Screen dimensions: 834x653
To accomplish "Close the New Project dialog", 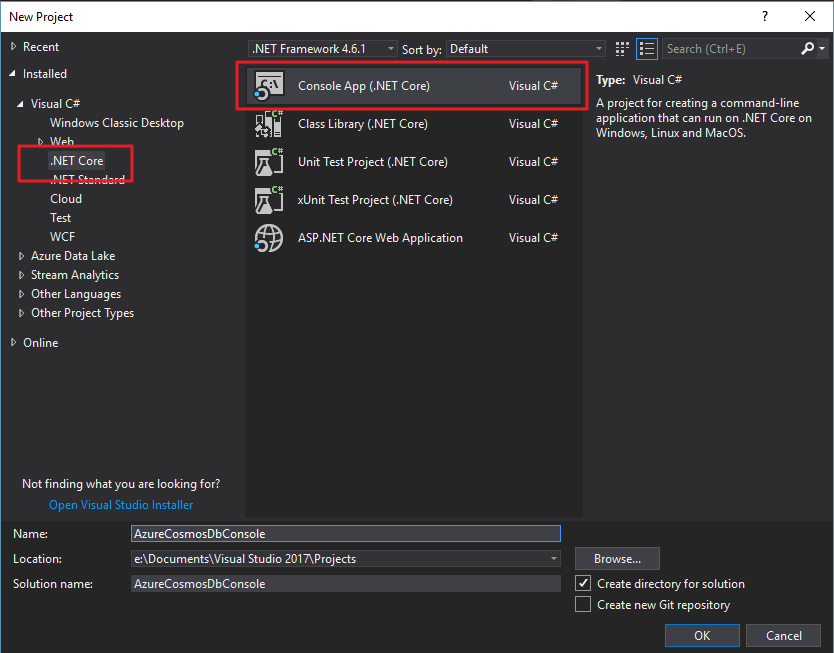I will tap(810, 16).
